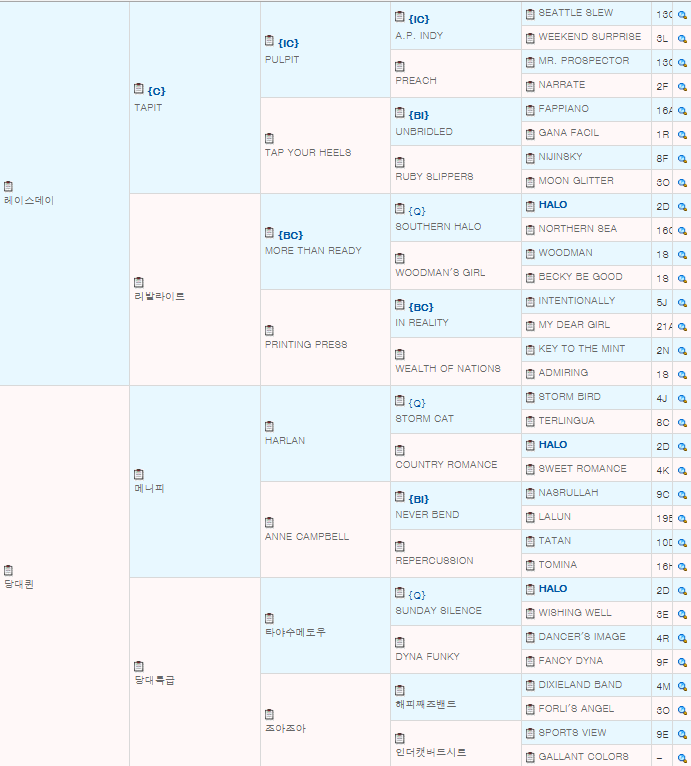Viewport: 691px width, 766px height.
Task: Click the {Q} marker above STORM CAT
Action: click(417, 403)
